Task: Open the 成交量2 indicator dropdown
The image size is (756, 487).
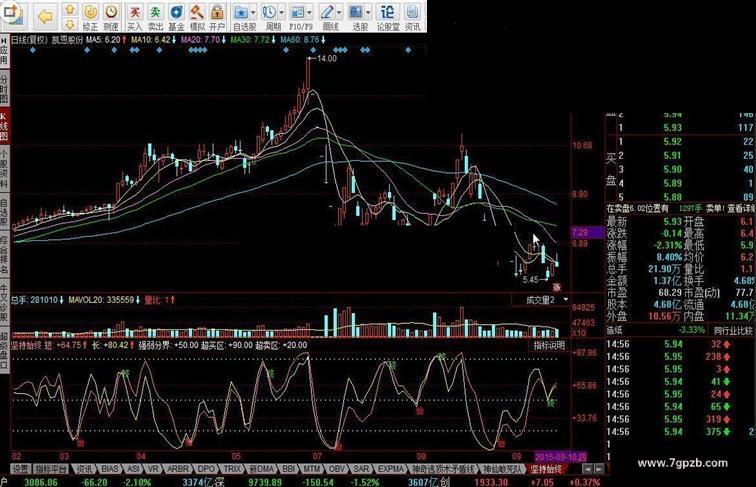Action: click(x=566, y=300)
